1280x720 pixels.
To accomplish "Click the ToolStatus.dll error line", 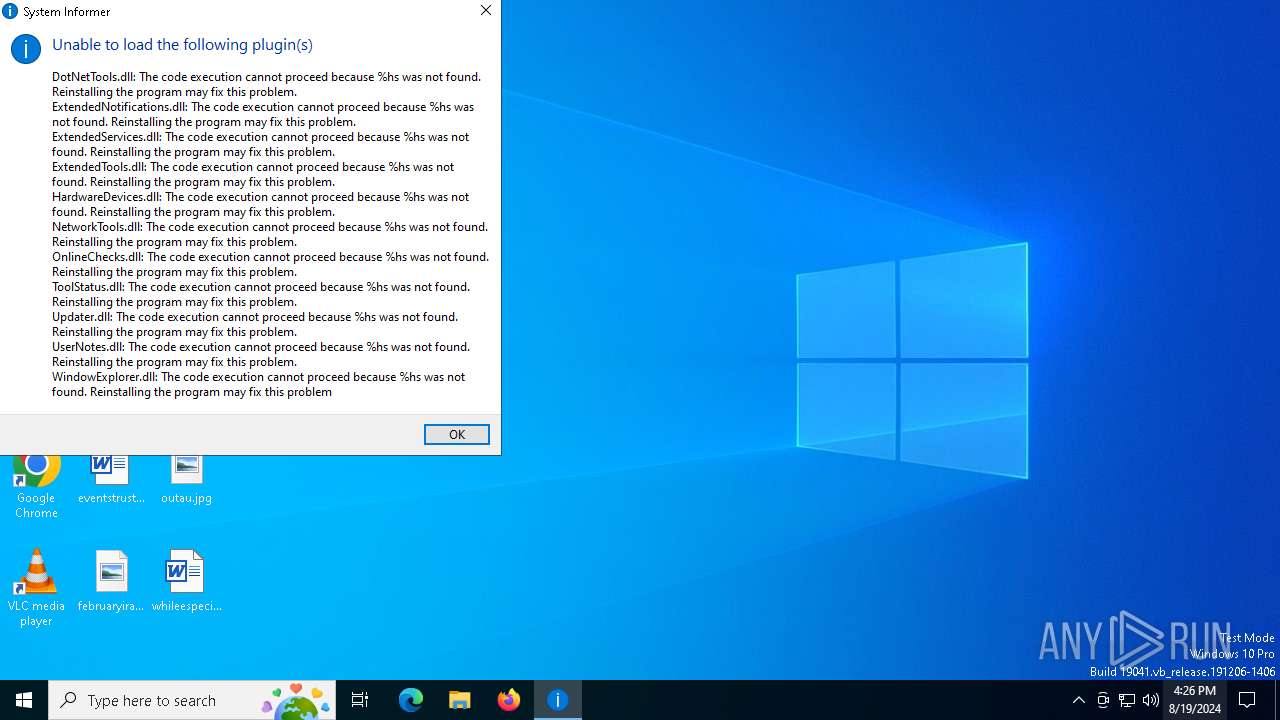I will tap(261, 294).
